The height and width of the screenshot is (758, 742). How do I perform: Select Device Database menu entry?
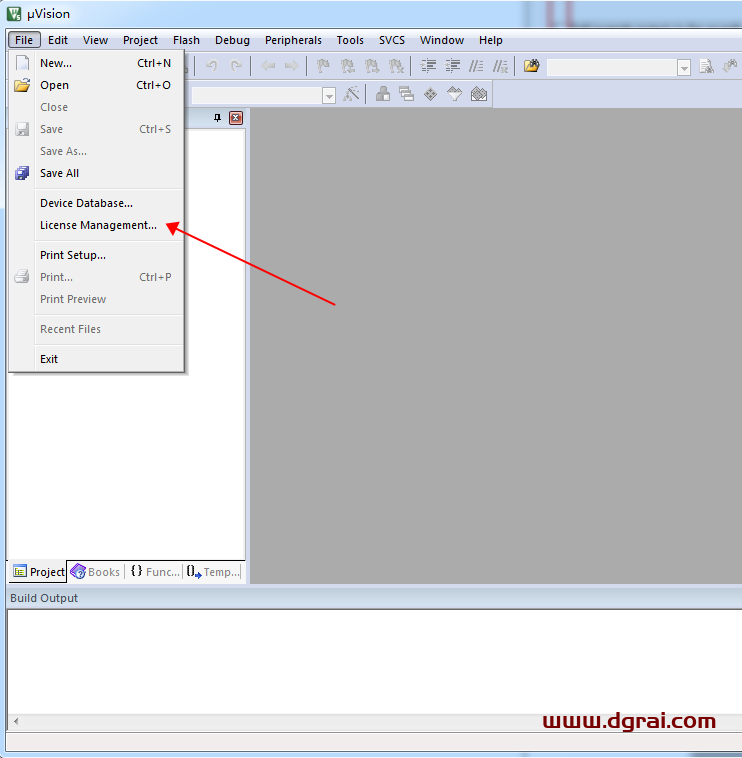tap(86, 203)
